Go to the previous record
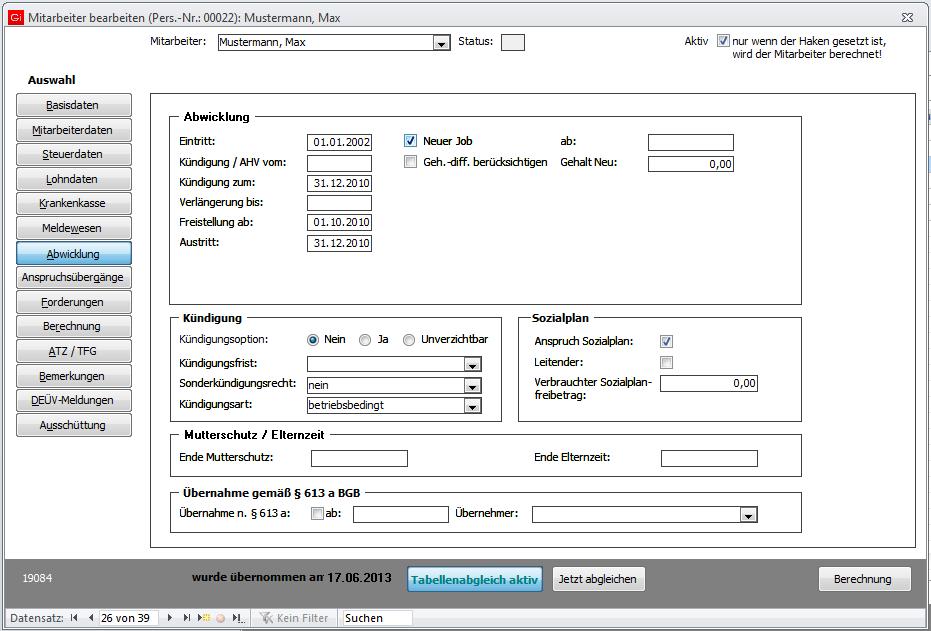This screenshot has width=931, height=631. [90, 618]
